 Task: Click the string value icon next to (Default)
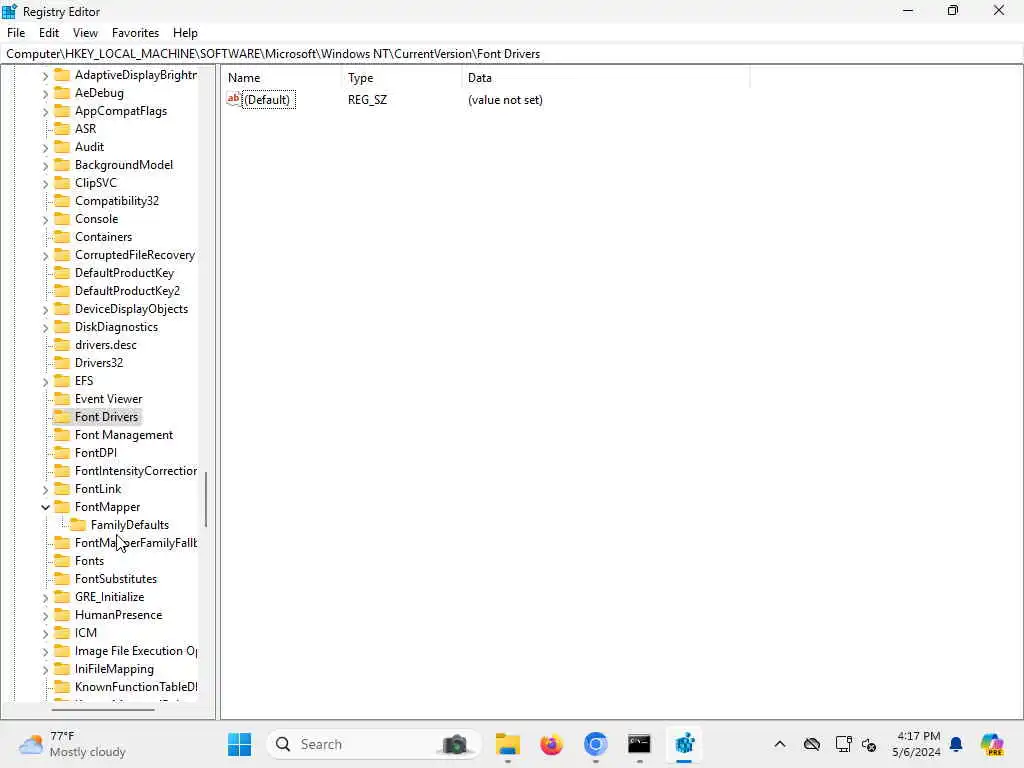(233, 99)
